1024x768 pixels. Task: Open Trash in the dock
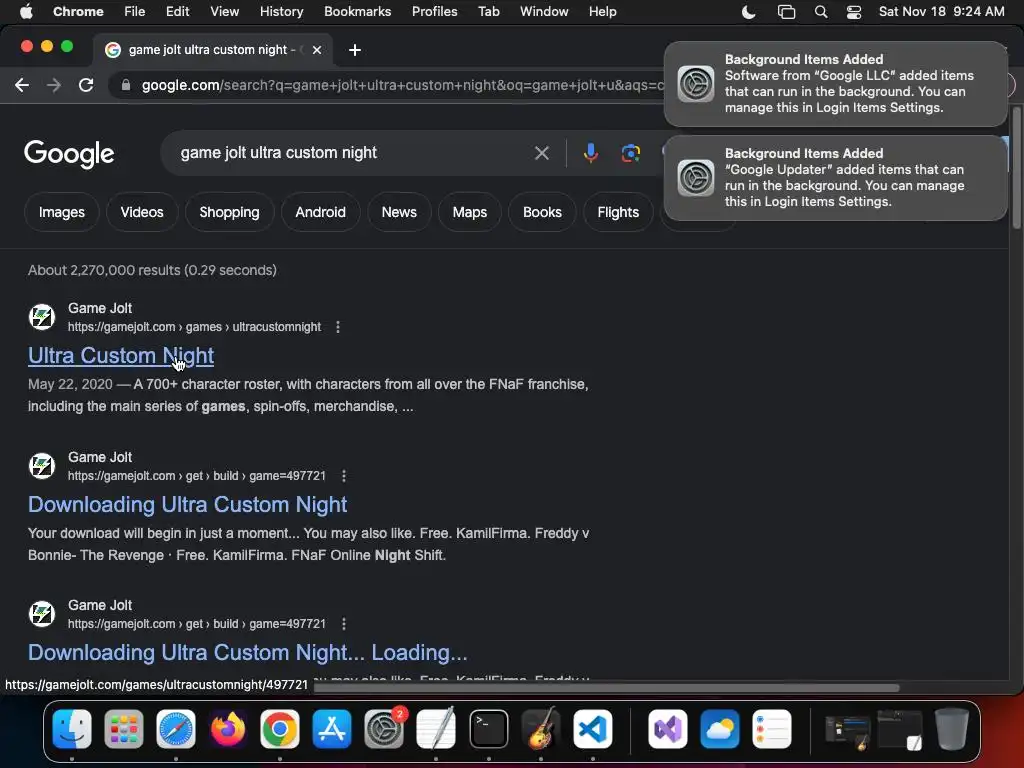point(952,729)
